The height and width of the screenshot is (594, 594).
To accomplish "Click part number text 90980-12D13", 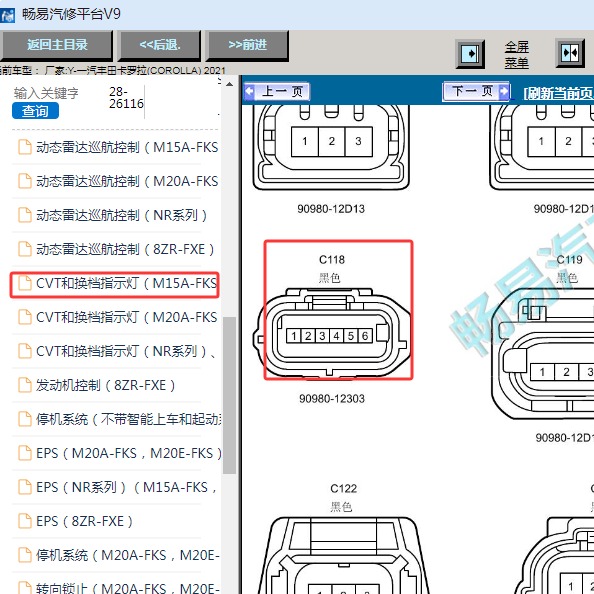I will pos(331,209).
